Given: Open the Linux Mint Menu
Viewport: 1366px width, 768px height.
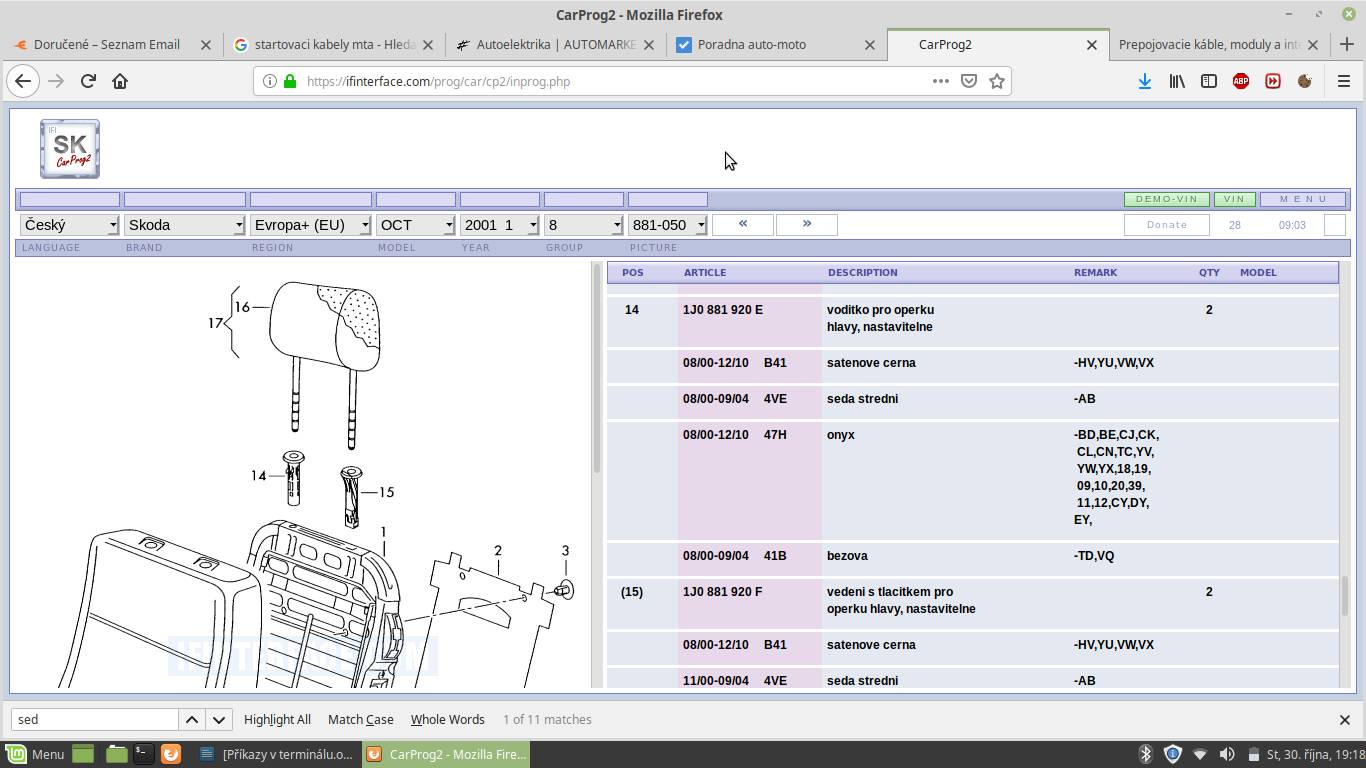Looking at the screenshot, I should 34,754.
